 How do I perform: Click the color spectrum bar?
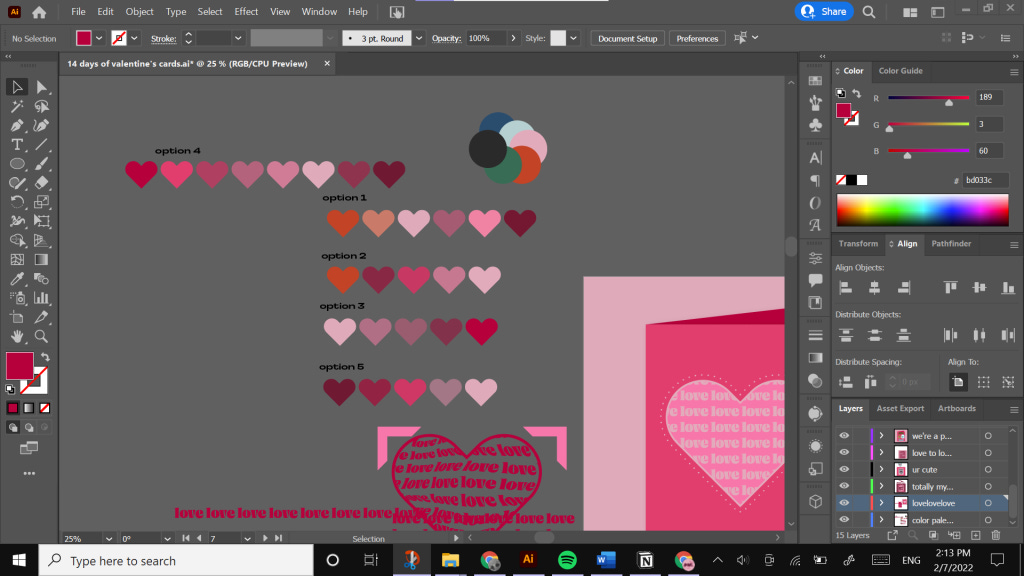[922, 210]
